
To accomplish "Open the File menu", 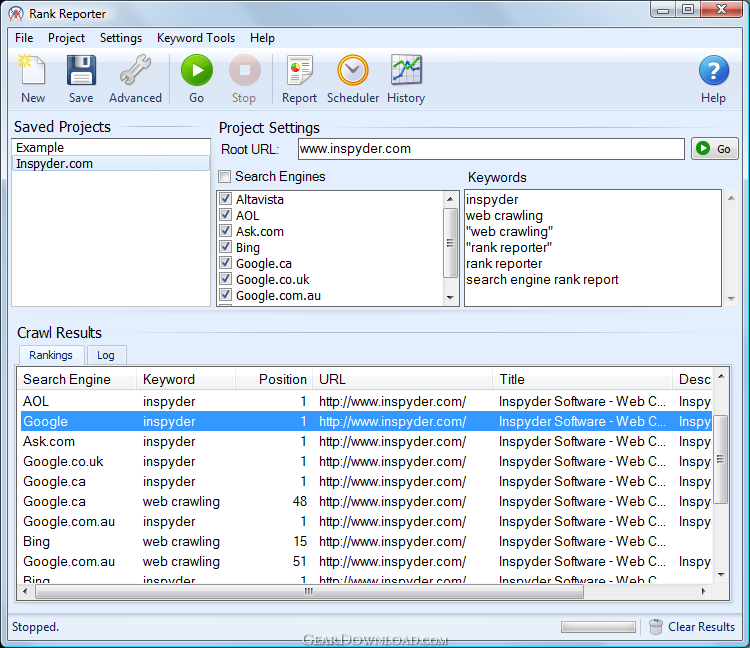I will (24, 38).
